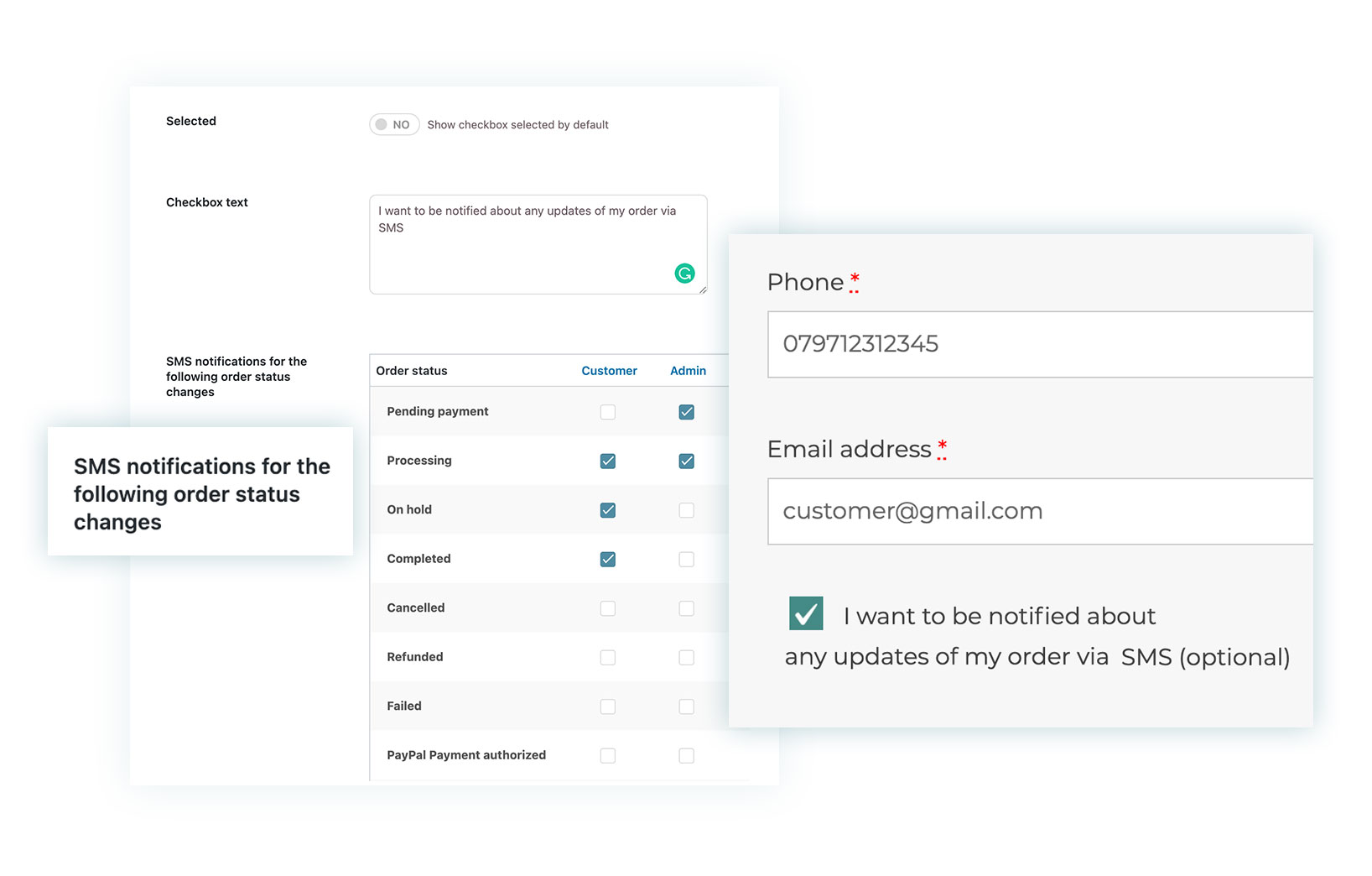This screenshot has width=1372, height=876.
Task: Uncheck the SMS order updates opt-in checkbox
Action: (x=806, y=613)
